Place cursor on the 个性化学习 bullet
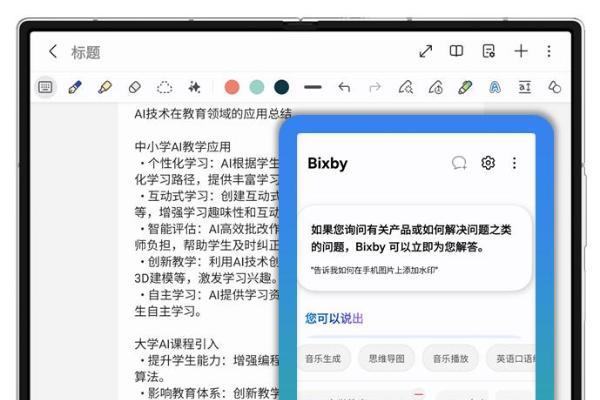 209,163
